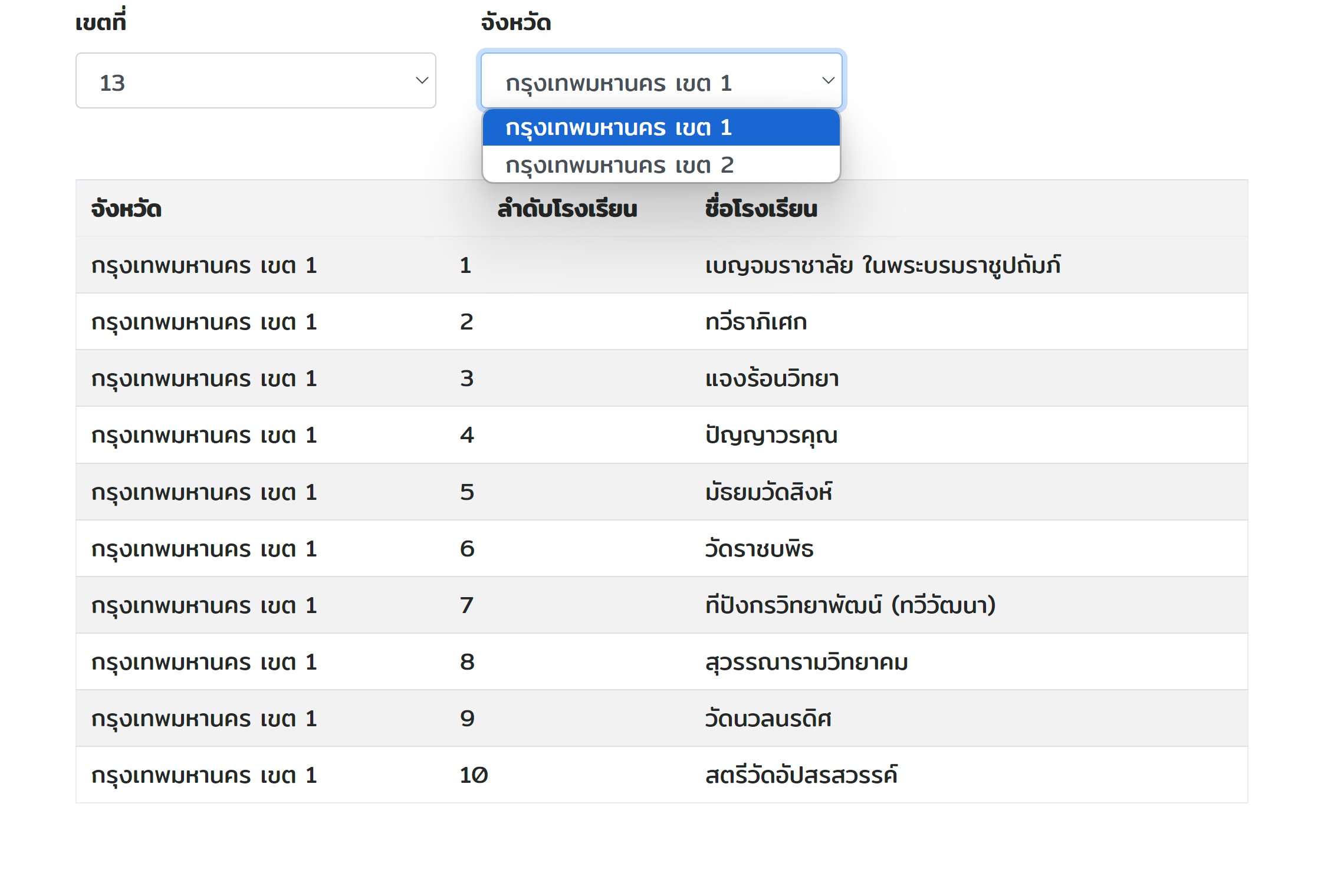Click school name ทีปังกรวิทยาพัฒน์ (ทวีวัฒนา)

(x=850, y=605)
